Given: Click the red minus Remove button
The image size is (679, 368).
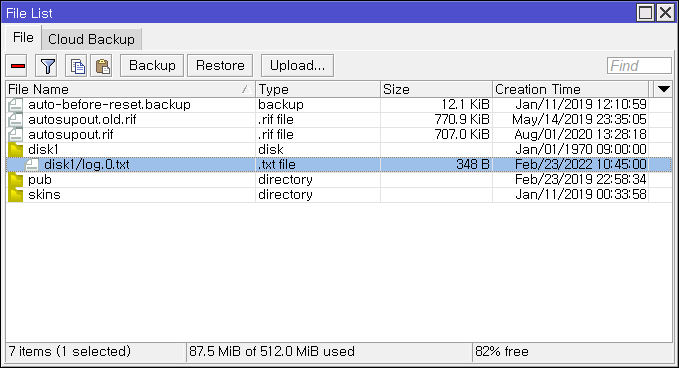Looking at the screenshot, I should 17,66.
